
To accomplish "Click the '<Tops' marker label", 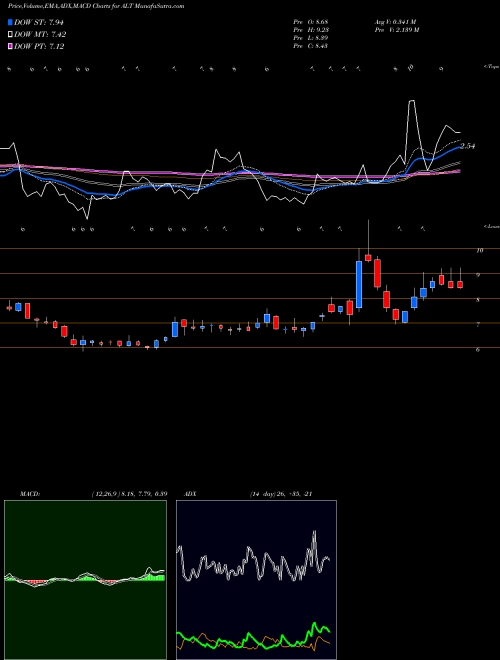I will 491,67.
